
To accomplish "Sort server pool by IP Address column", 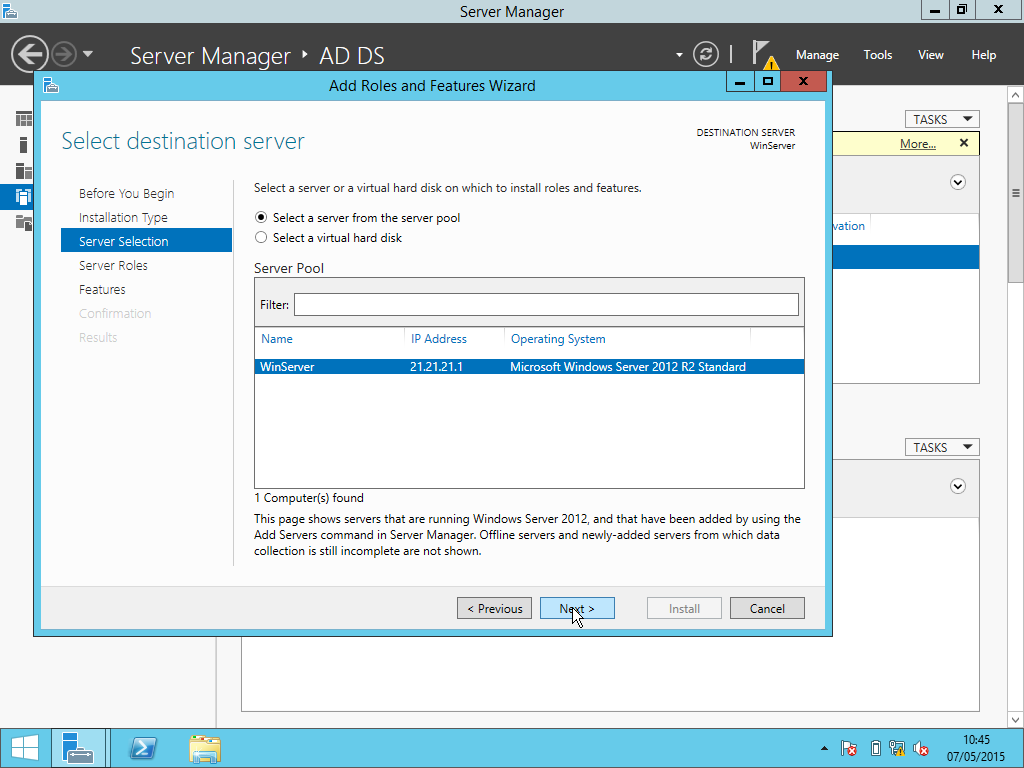I will click(439, 339).
